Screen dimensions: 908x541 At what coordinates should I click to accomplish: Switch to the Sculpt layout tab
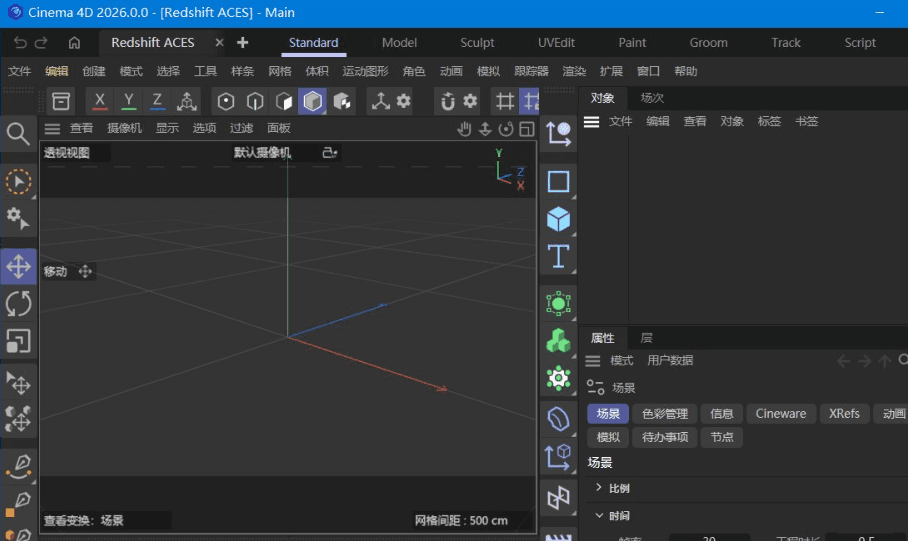coord(477,43)
